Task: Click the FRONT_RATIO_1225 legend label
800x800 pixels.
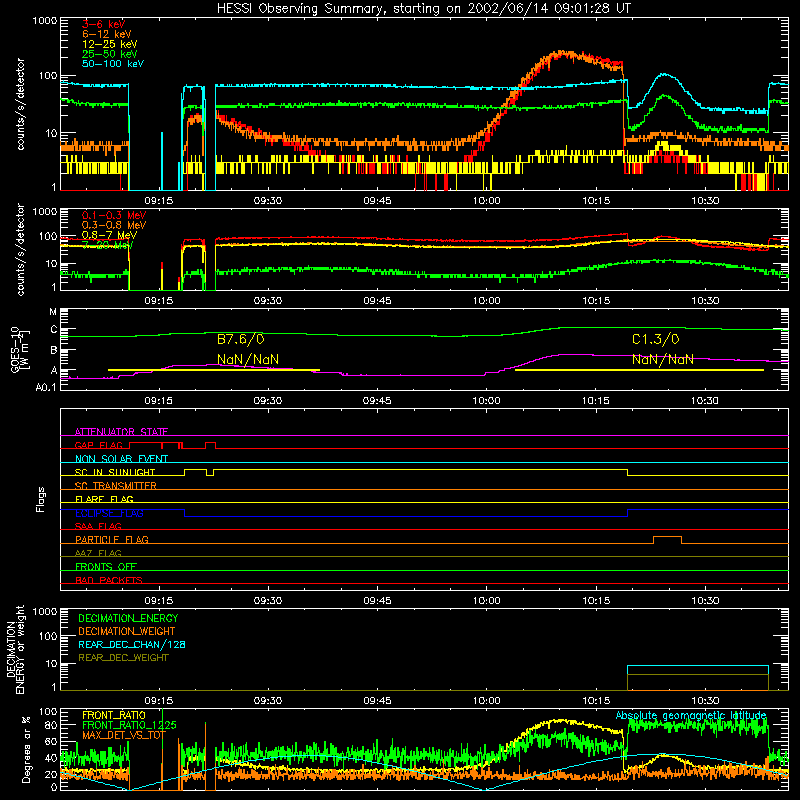Action: [x=129, y=725]
